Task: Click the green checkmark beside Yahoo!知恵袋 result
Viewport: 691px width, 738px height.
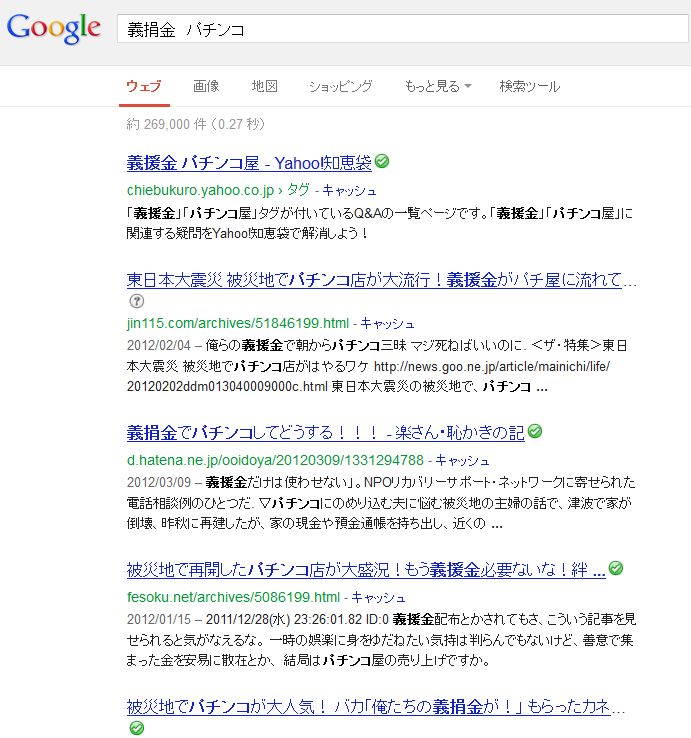Action: pyautogui.click(x=382, y=161)
